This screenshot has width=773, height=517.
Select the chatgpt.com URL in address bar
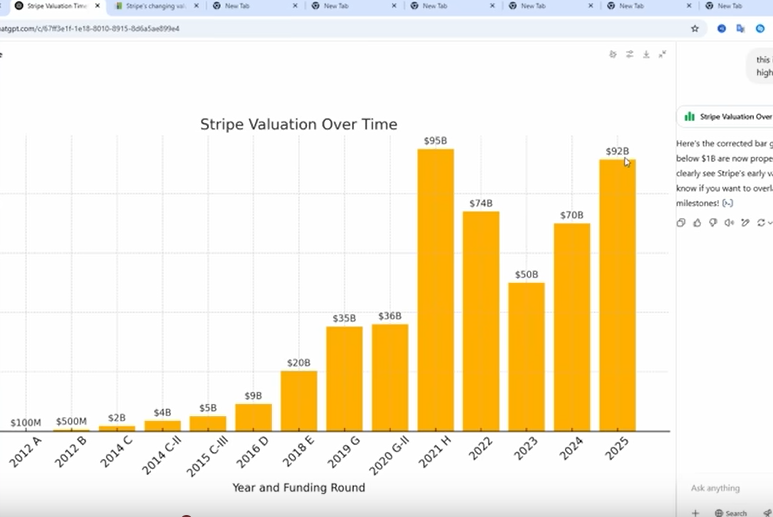tap(89, 29)
